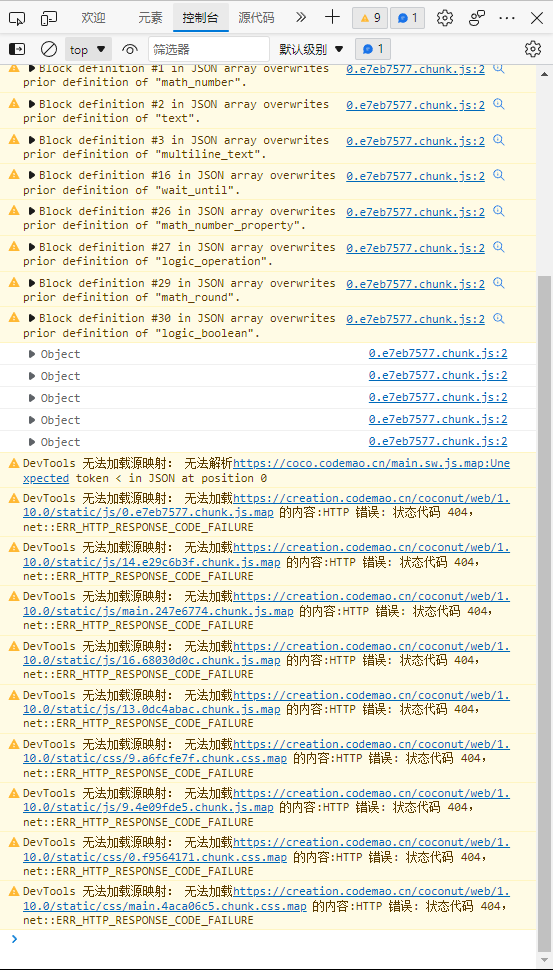Expand the "logic_boolean" warning entry
The height and width of the screenshot is (970, 553).
coord(32,318)
